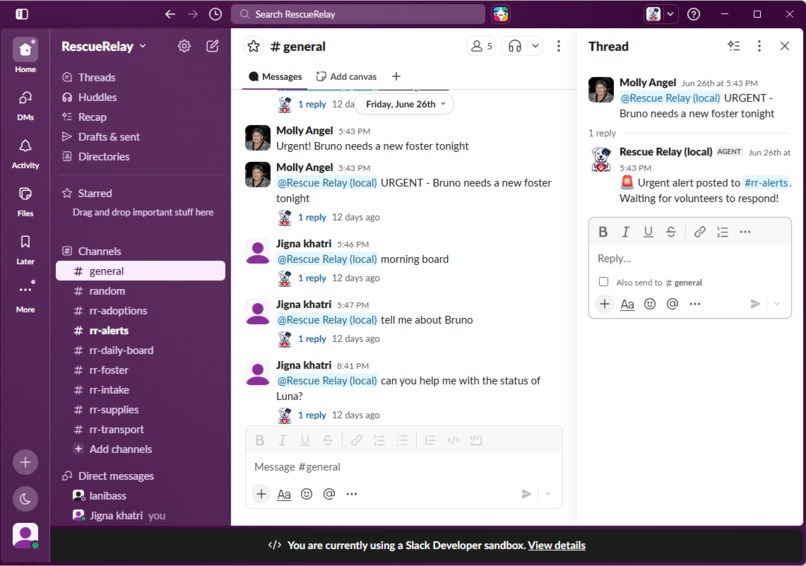Start a huddle with headphones icon
806x566 pixels.
[515, 46]
